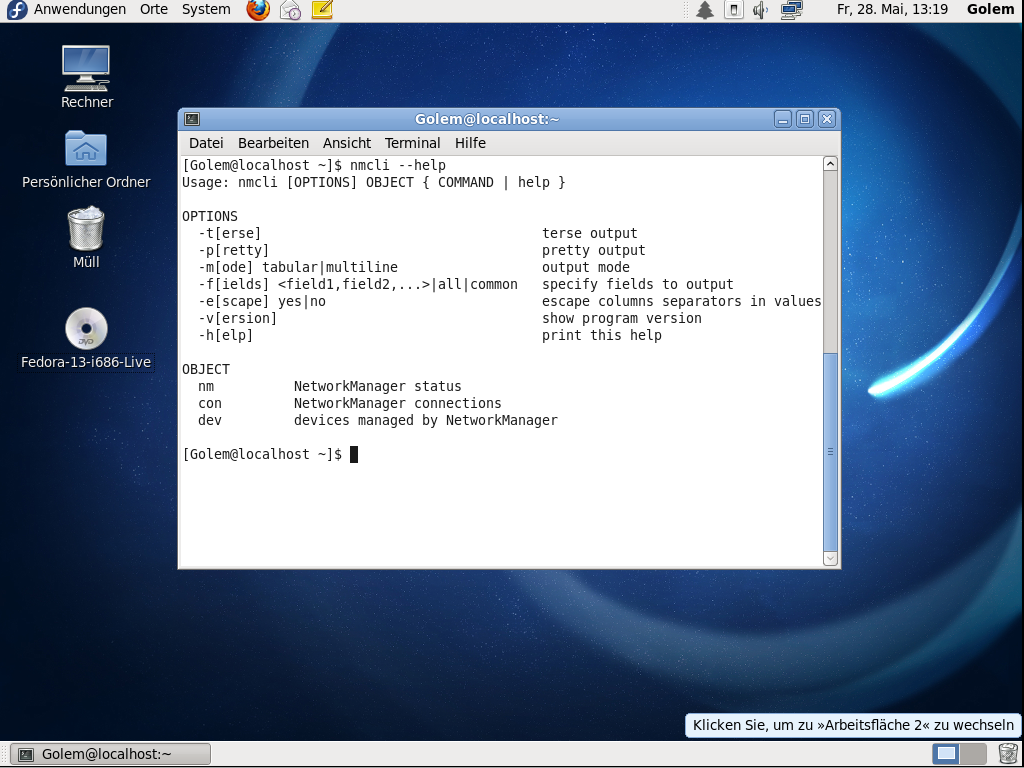Click the '-p[retty]' option text
1024x768 pixels.
[233, 250]
